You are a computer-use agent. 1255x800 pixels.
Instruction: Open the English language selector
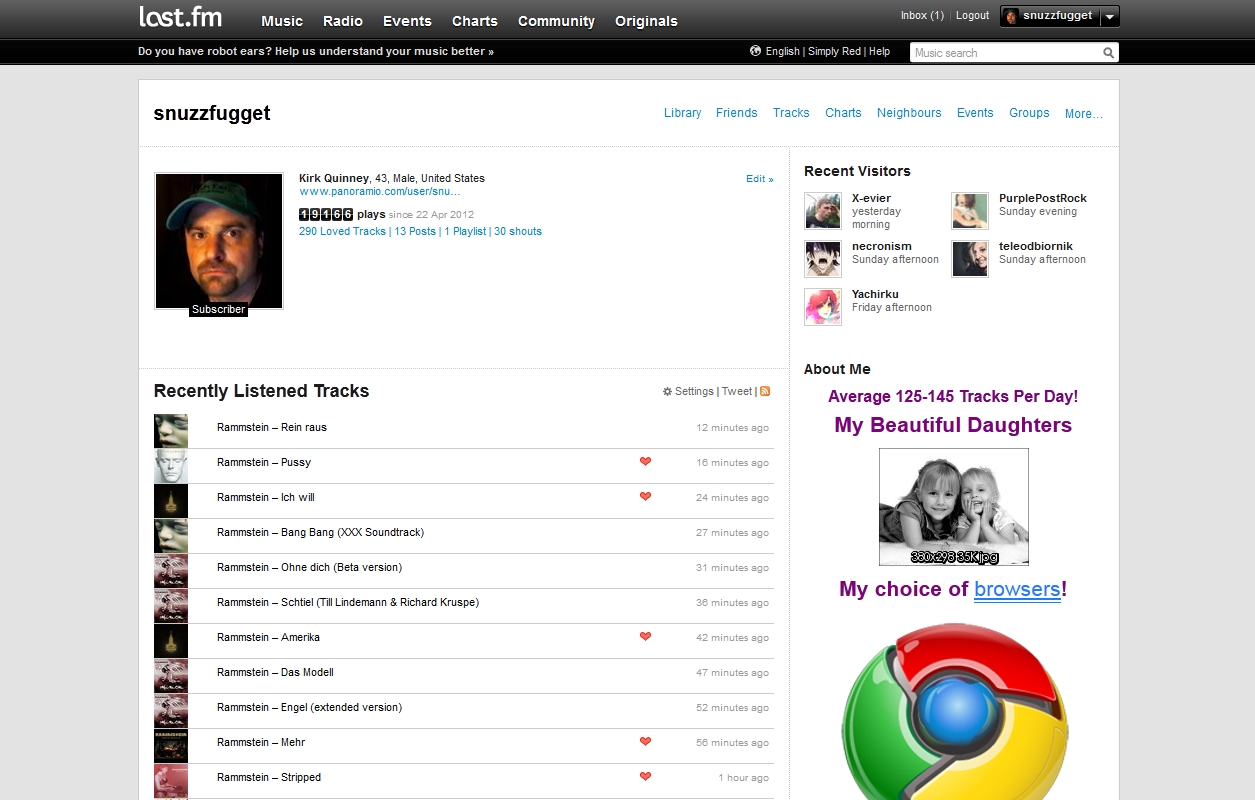[782, 52]
